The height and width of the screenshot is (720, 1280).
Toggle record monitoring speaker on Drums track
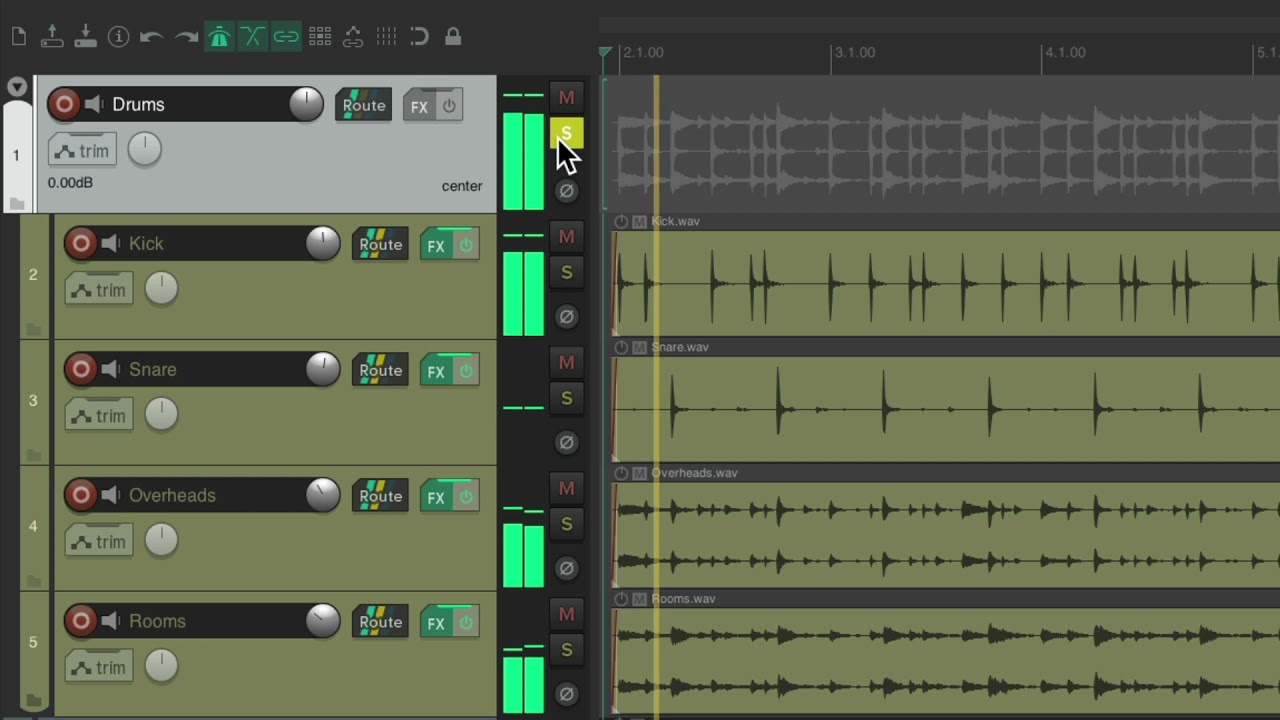[94, 104]
